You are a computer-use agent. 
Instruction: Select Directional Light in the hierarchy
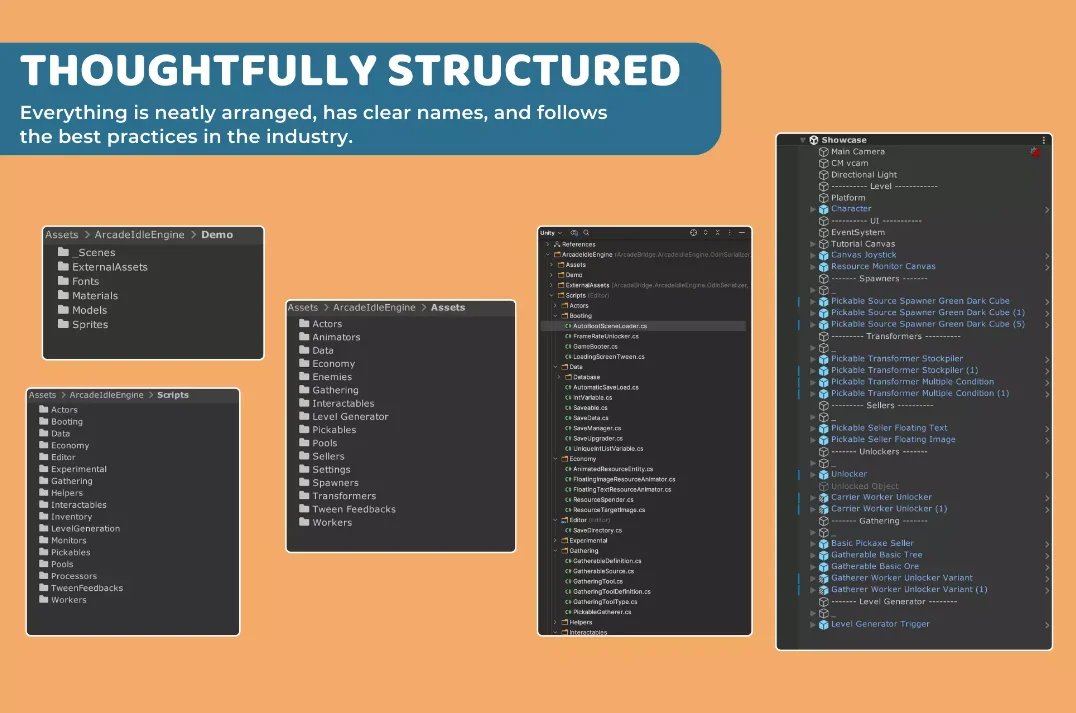click(x=864, y=175)
